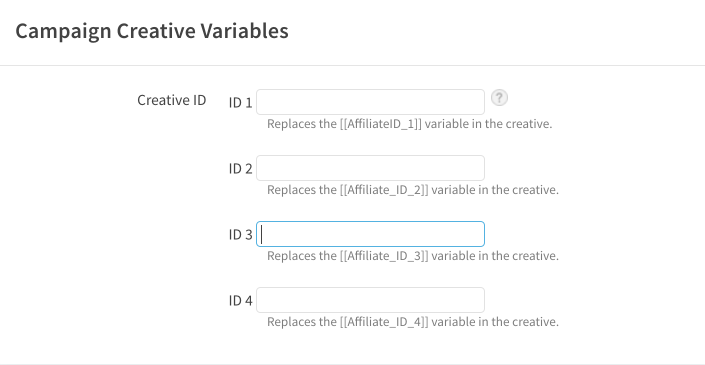Click the [[Affiliate_ID_2]] variable text
This screenshot has width=705, height=365.
pos(384,190)
